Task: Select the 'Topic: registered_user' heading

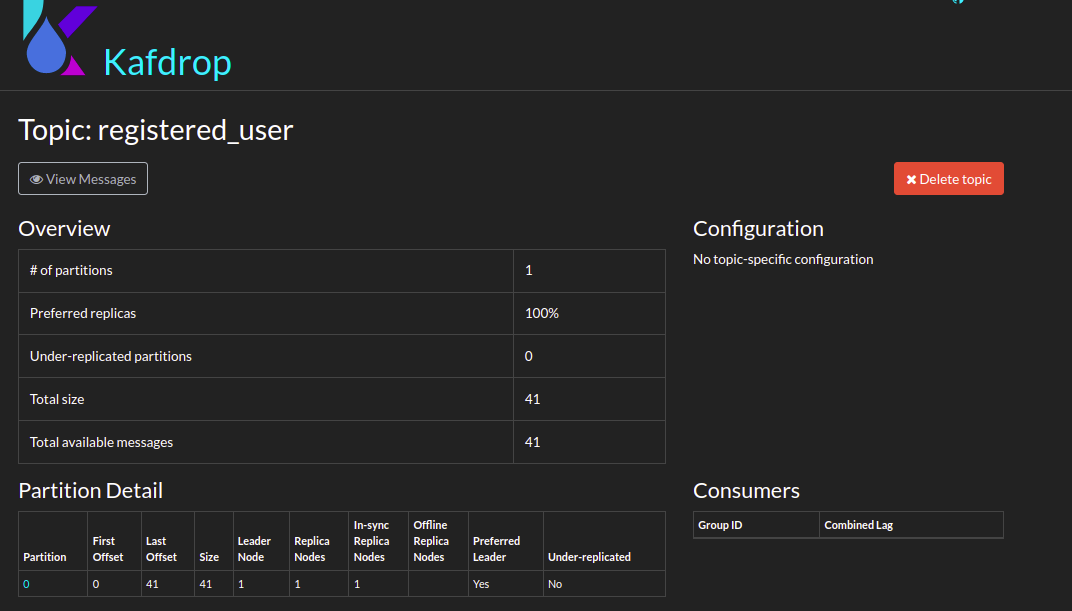Action: click(x=156, y=130)
